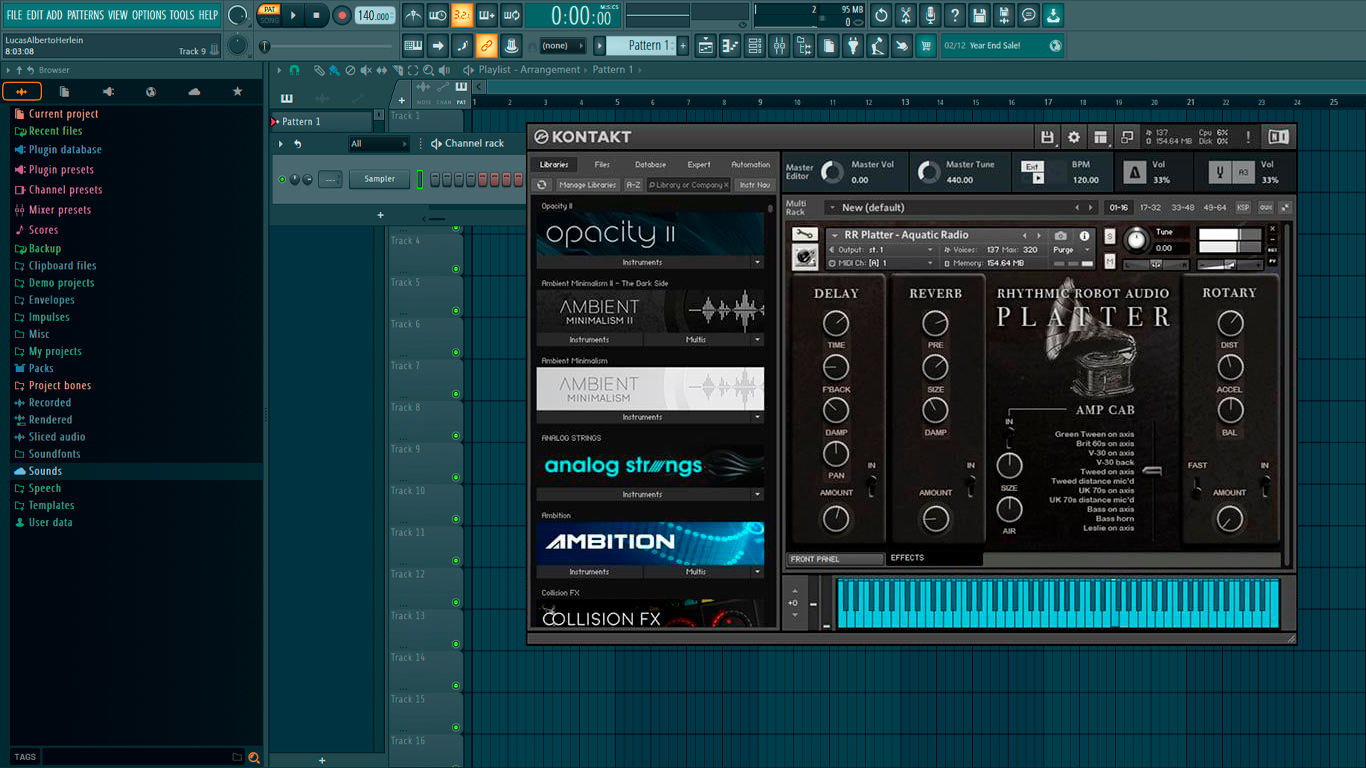Open Kontakt save disk icon
1366x768 pixels.
[x=1047, y=137]
